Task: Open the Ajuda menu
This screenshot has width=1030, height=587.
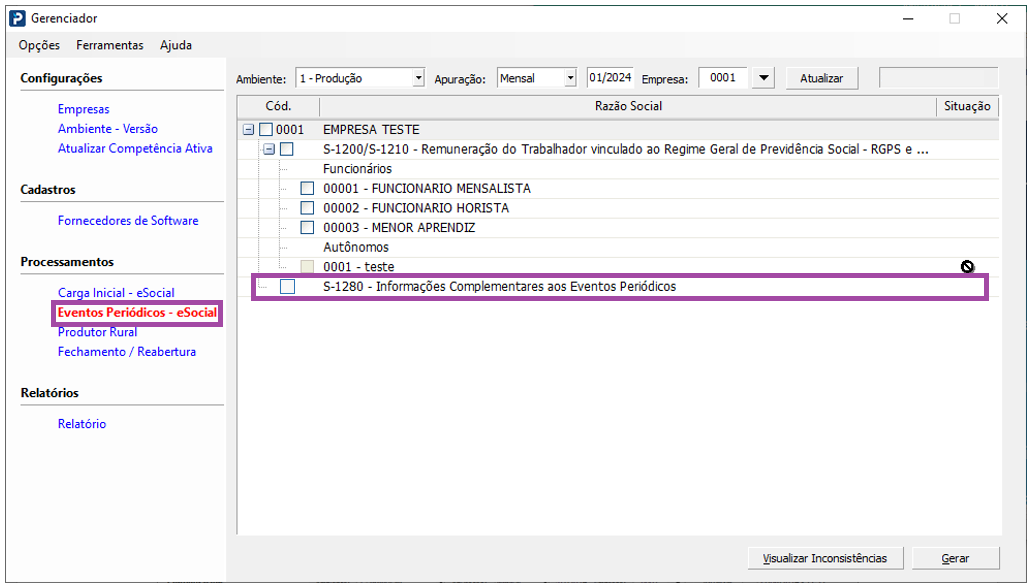Action: 176,45
